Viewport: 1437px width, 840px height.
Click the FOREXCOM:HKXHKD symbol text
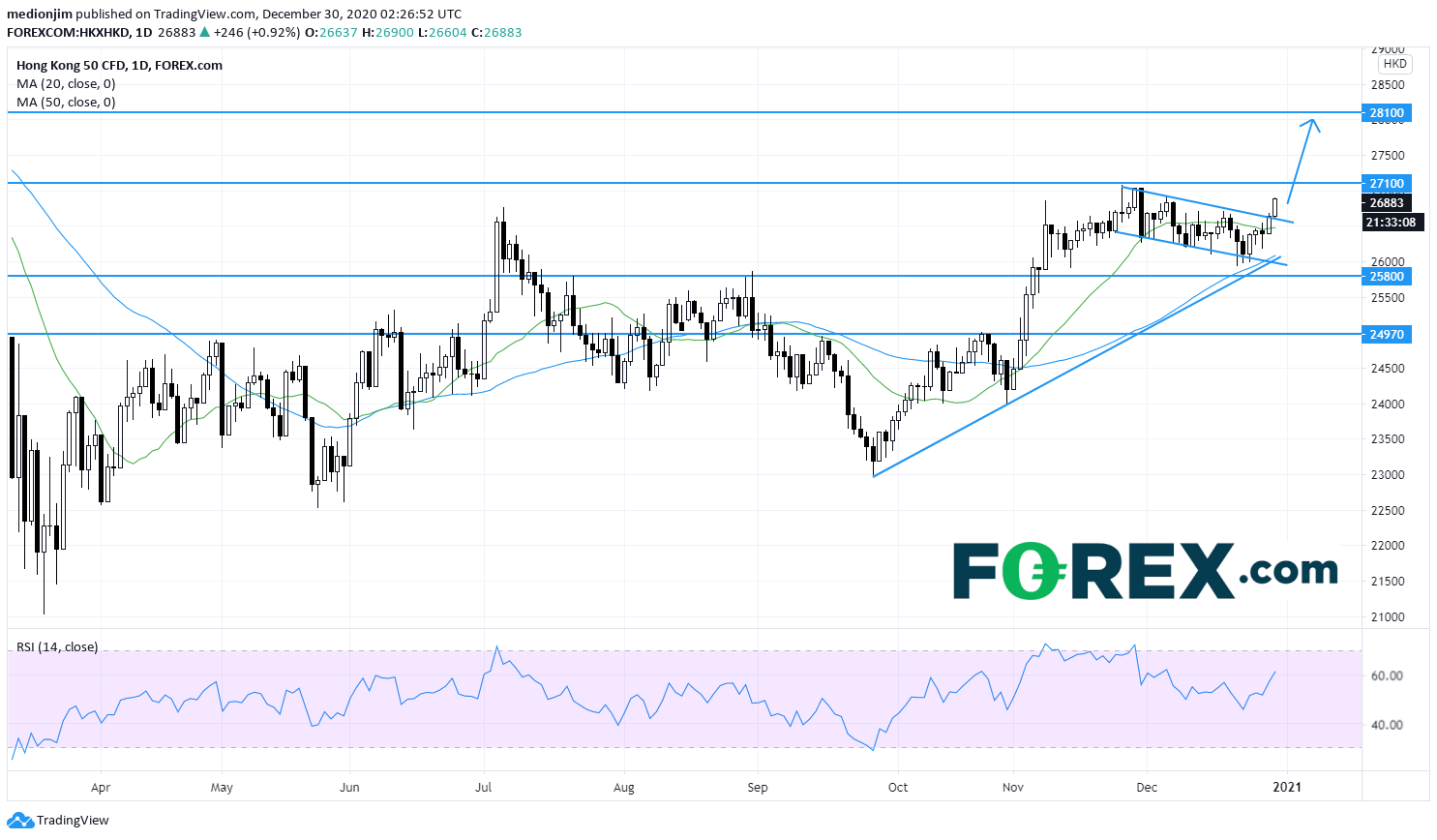point(68,32)
